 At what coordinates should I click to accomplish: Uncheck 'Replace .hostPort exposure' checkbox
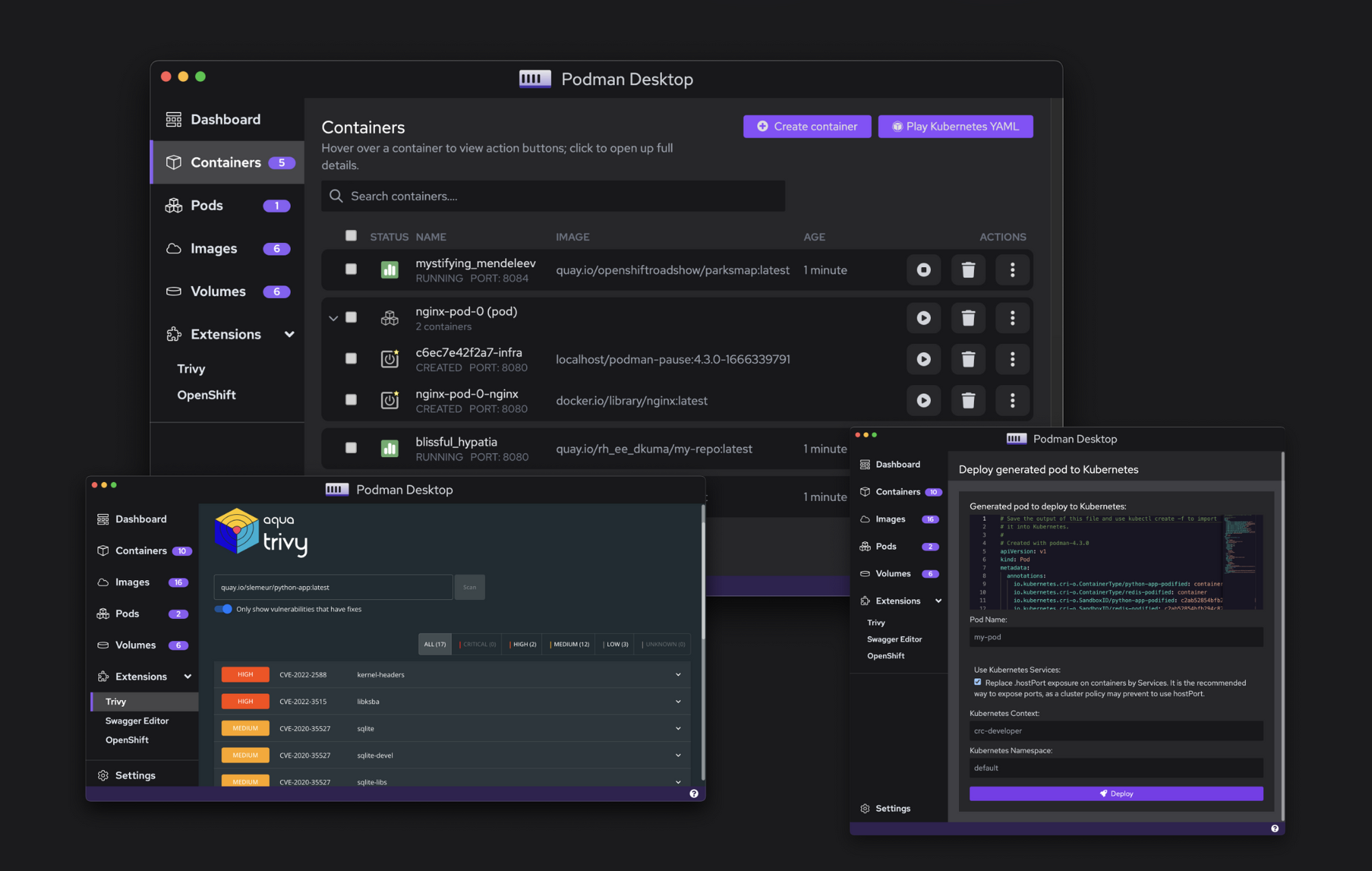click(978, 682)
